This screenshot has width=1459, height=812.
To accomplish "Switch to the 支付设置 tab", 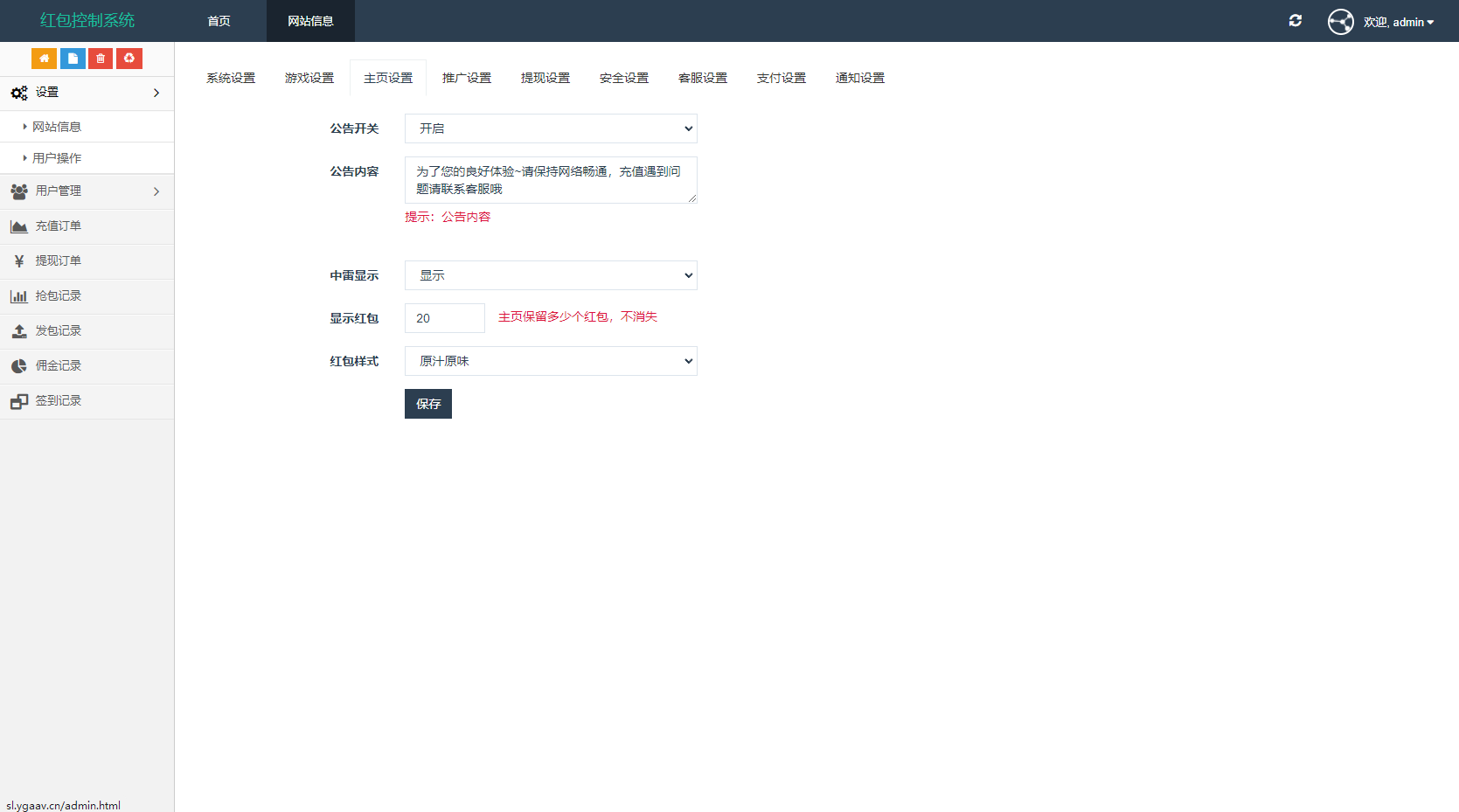I will coord(781,78).
